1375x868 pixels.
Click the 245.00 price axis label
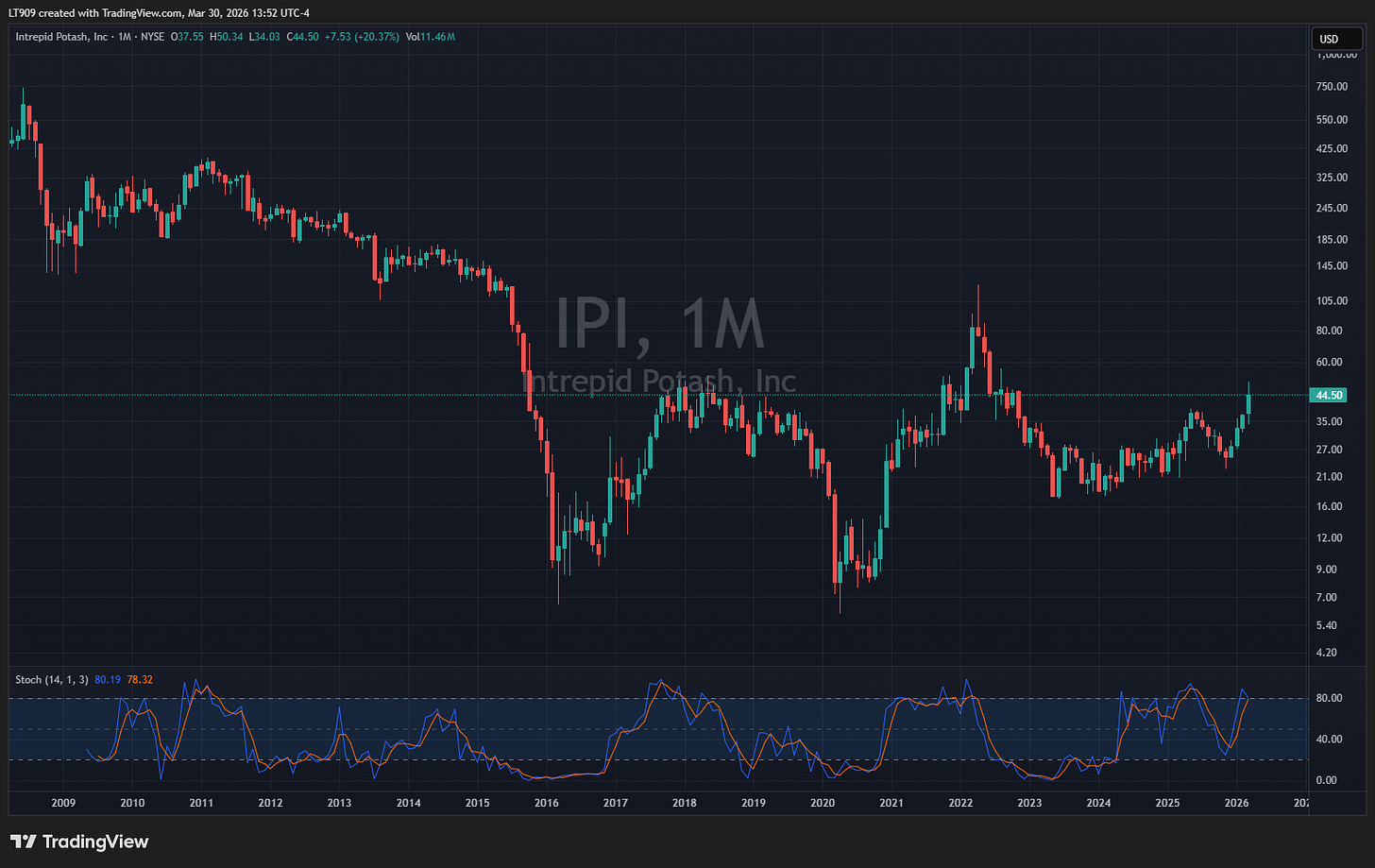[1332, 208]
